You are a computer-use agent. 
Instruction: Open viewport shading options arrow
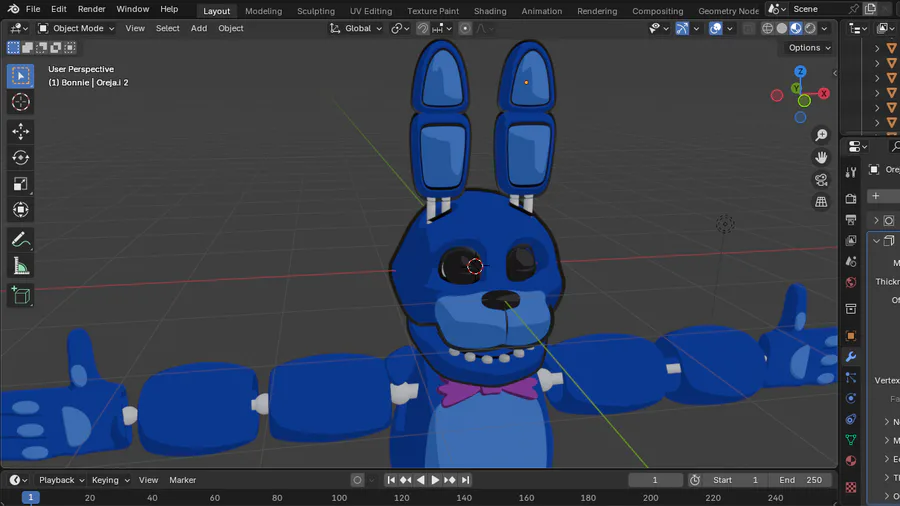point(825,28)
